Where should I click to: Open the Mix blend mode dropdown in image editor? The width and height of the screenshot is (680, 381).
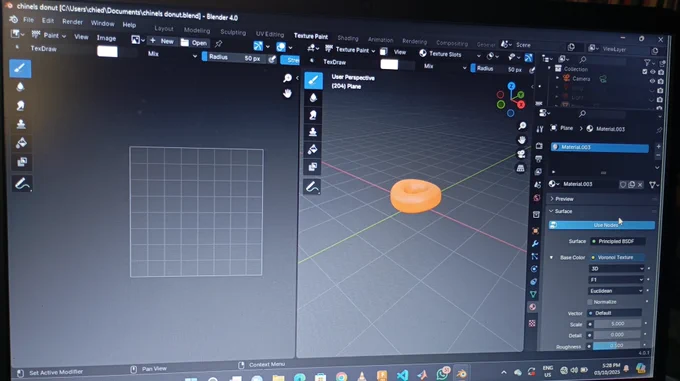[172, 55]
